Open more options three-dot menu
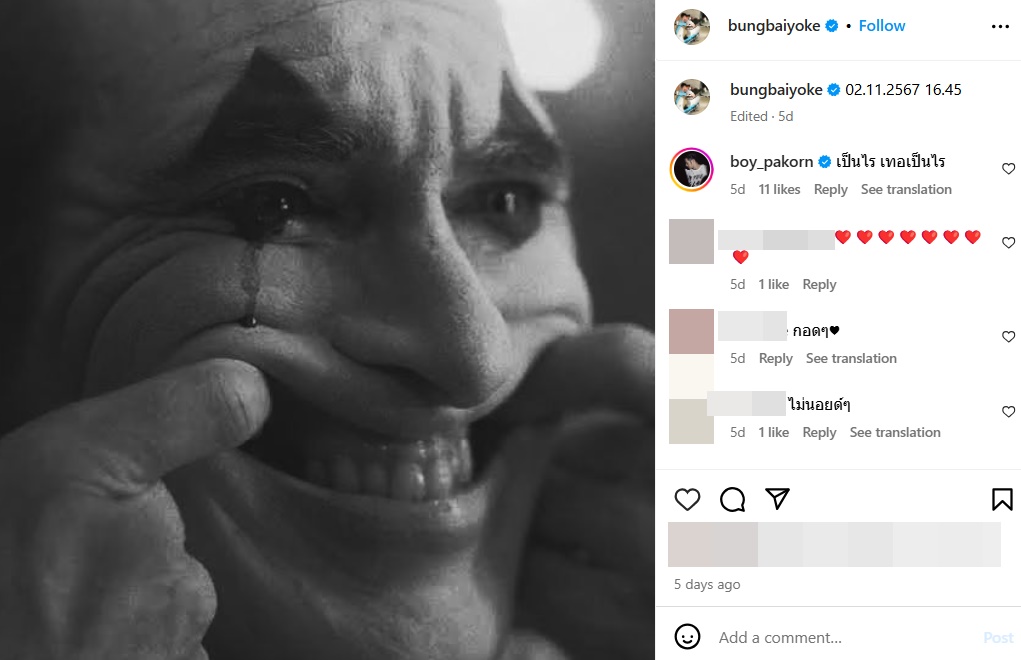 tap(1000, 27)
